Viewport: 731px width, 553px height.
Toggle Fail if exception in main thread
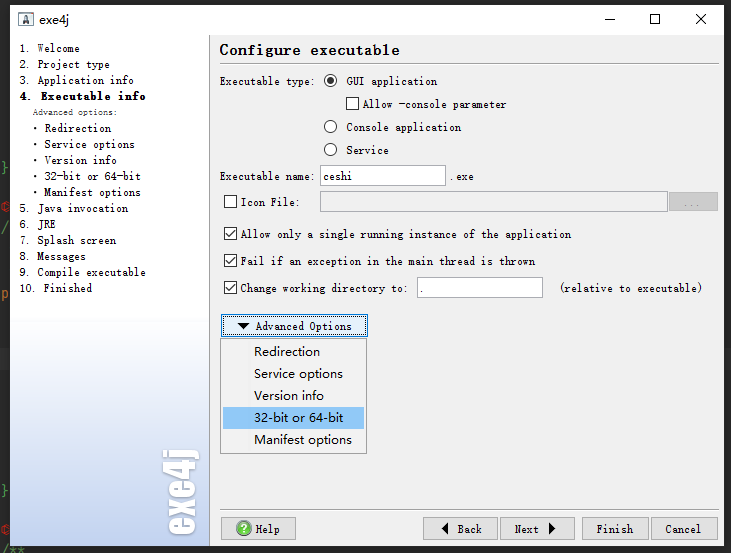231,261
